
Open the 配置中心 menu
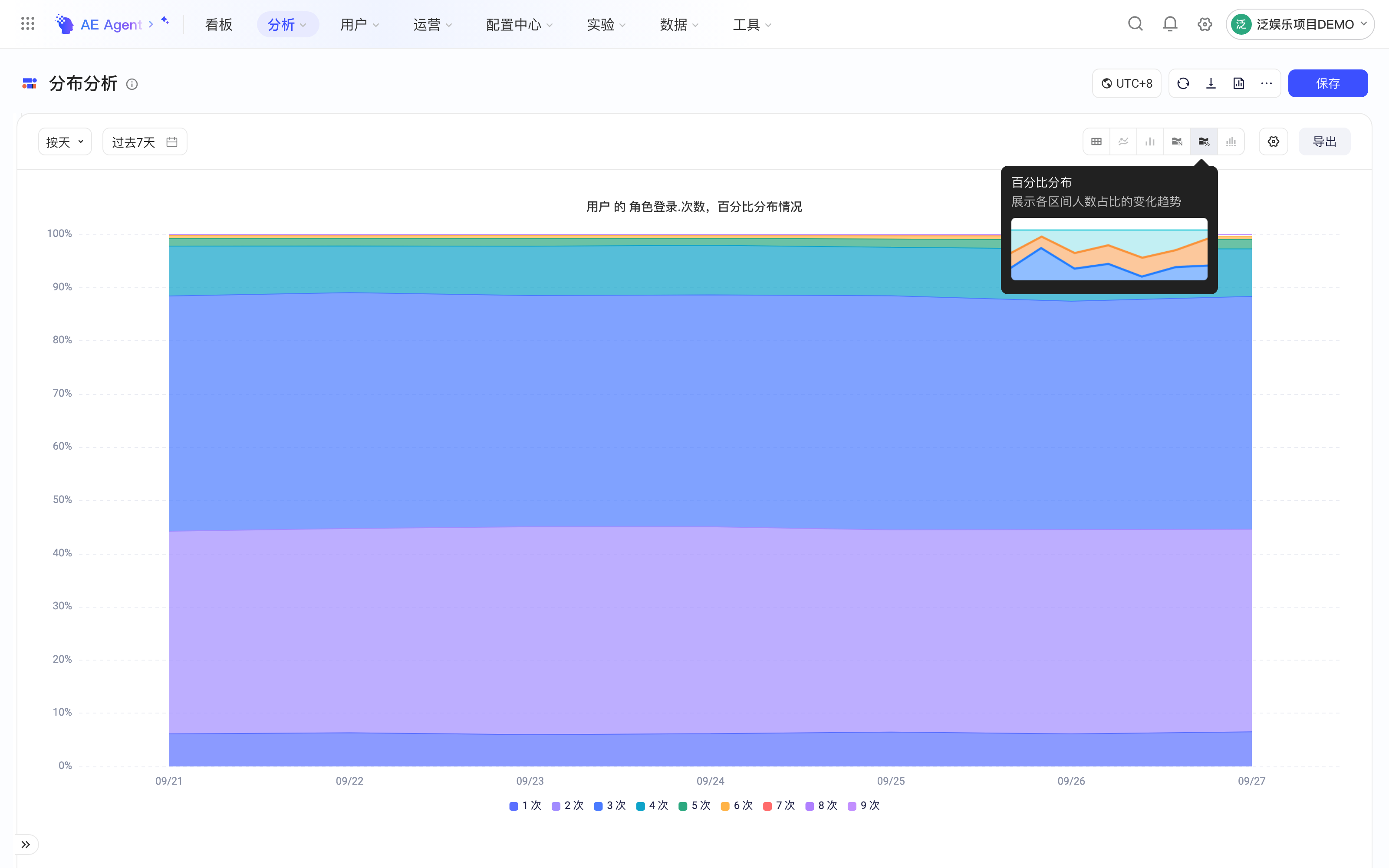point(519,24)
